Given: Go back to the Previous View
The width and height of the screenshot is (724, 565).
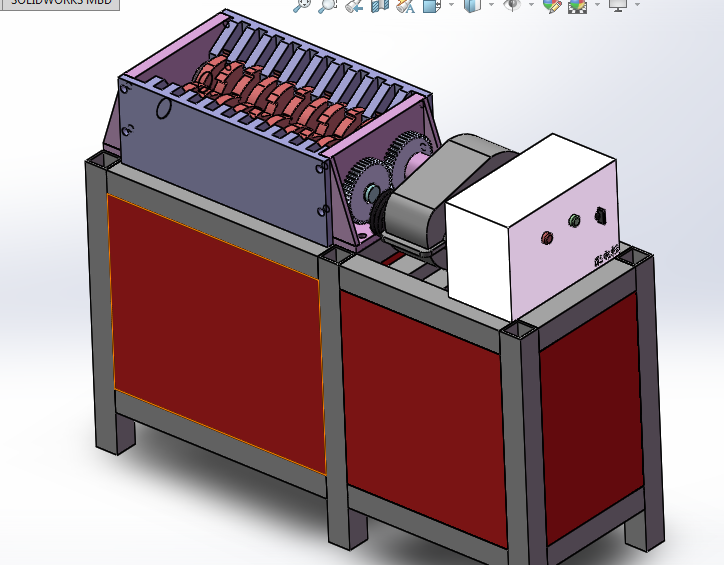Looking at the screenshot, I should click(354, 6).
